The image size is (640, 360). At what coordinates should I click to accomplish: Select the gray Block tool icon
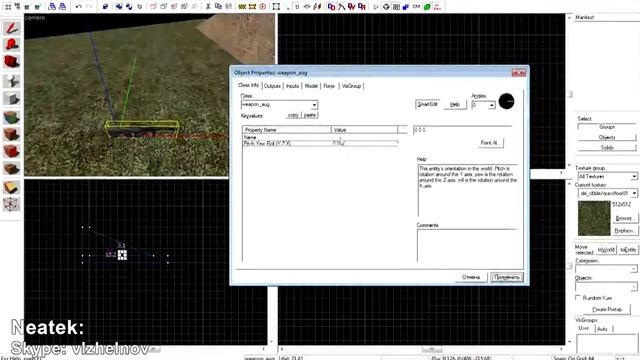tap(11, 98)
